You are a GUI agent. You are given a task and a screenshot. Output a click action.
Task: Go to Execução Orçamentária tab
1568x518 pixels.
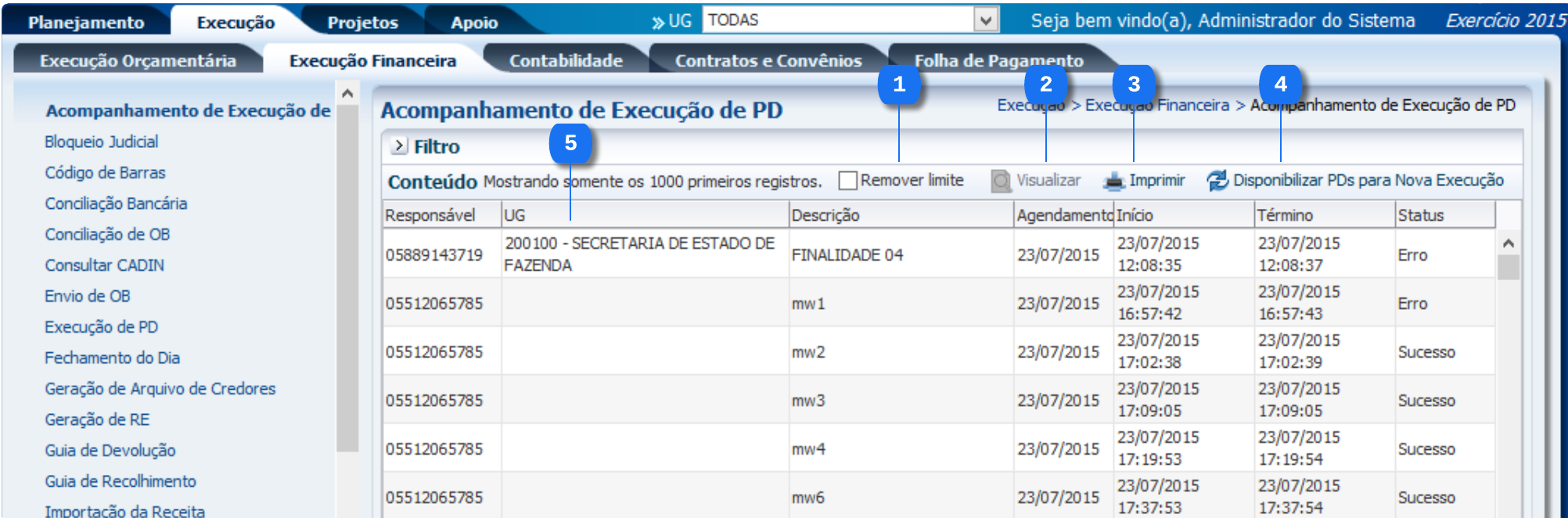[x=138, y=61]
